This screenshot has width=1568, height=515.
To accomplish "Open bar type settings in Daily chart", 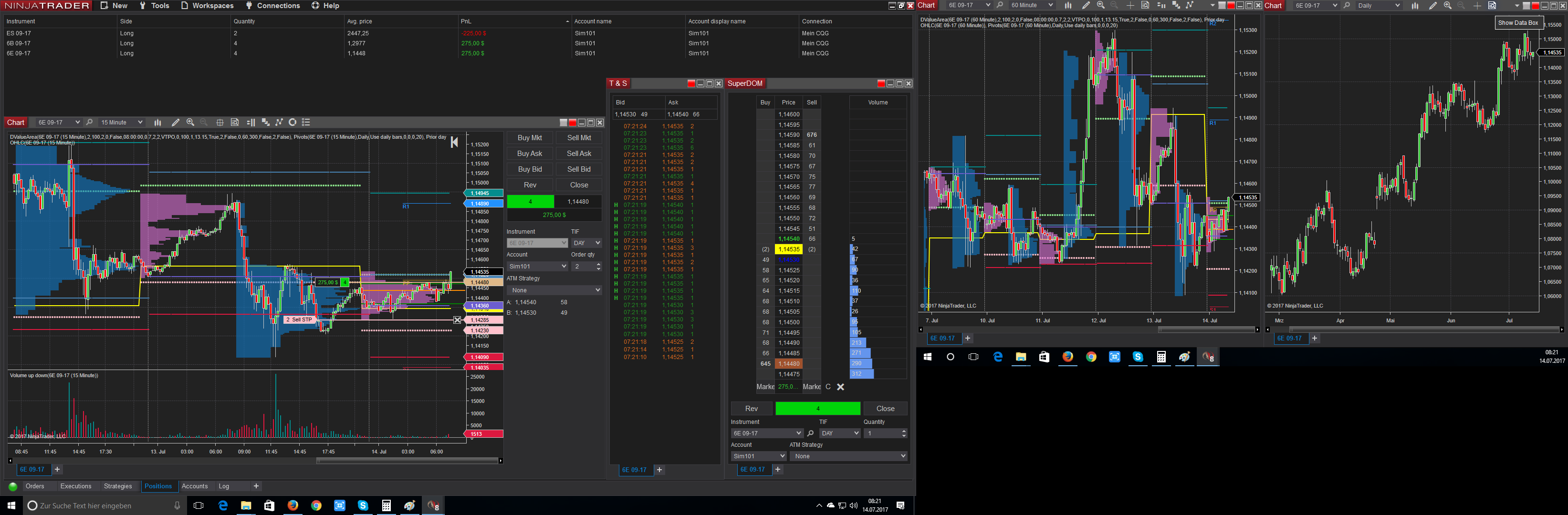I will 1415,5.
